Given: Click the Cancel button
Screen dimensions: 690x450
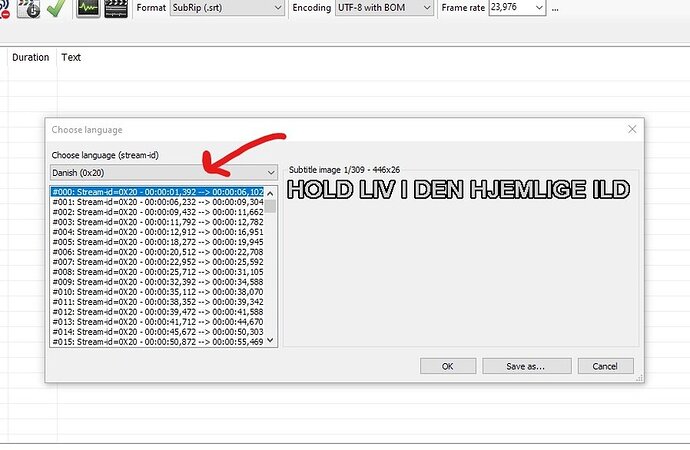Looking at the screenshot, I should pos(606,366).
